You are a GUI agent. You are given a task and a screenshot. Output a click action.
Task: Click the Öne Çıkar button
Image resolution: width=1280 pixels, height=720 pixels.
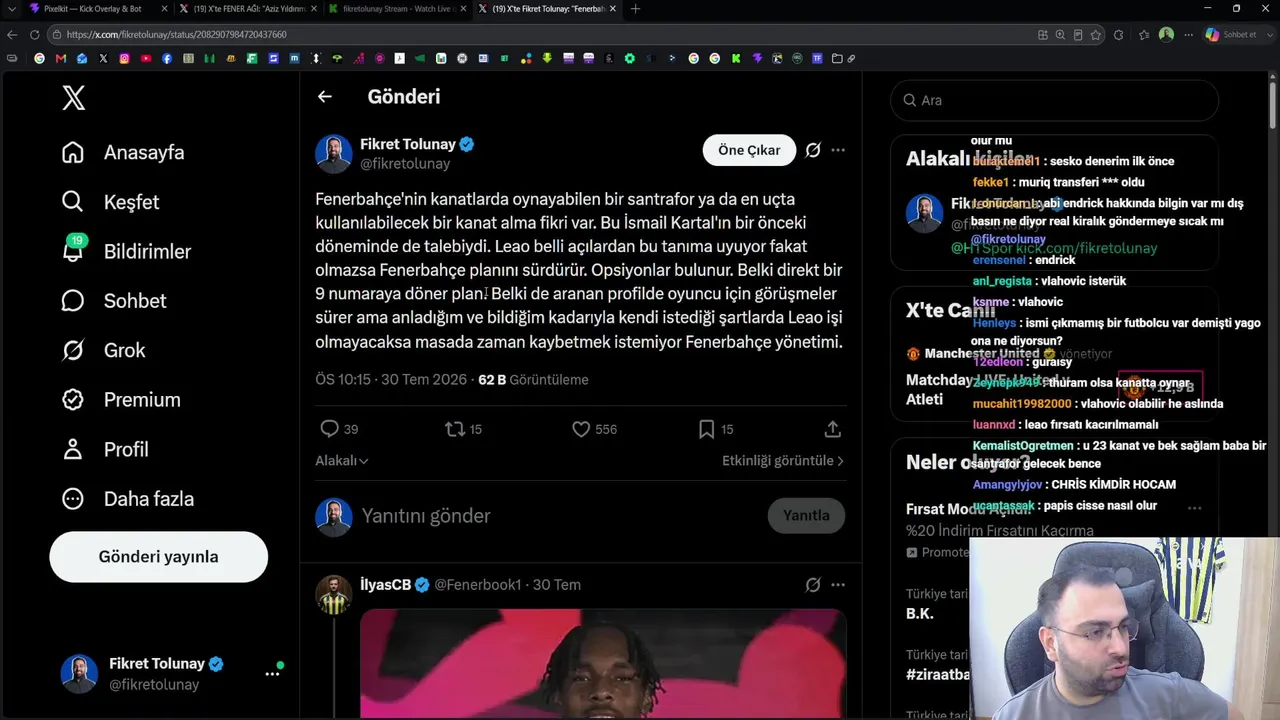pyautogui.click(x=749, y=150)
